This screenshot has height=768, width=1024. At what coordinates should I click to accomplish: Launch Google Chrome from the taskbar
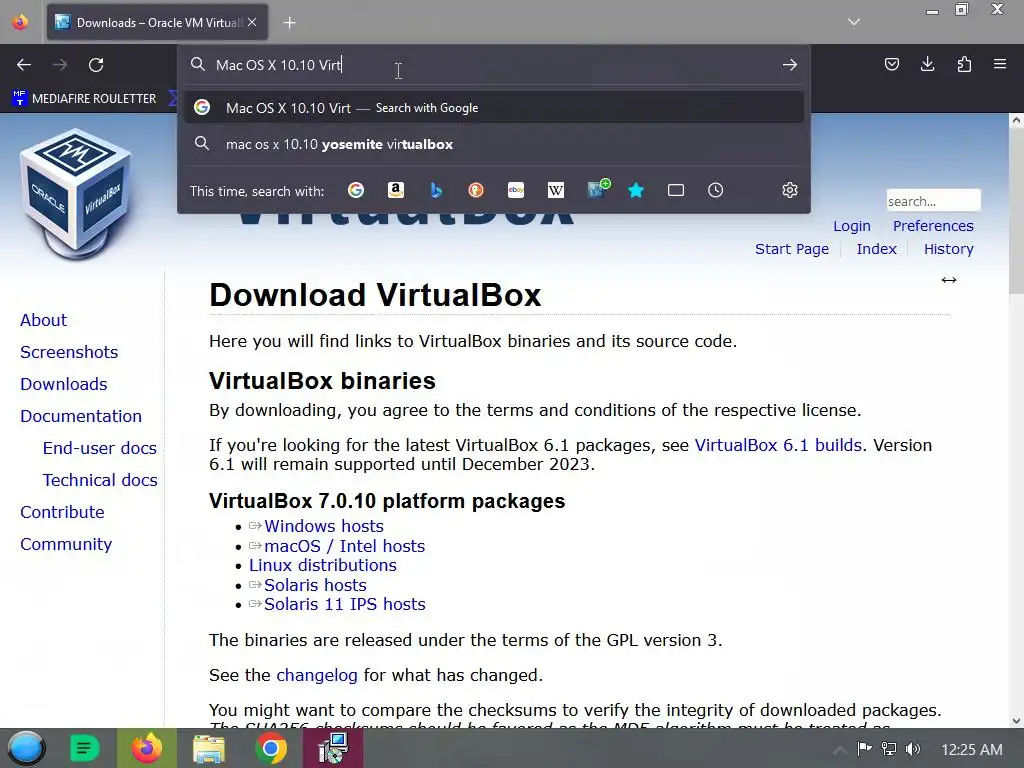[x=271, y=748]
